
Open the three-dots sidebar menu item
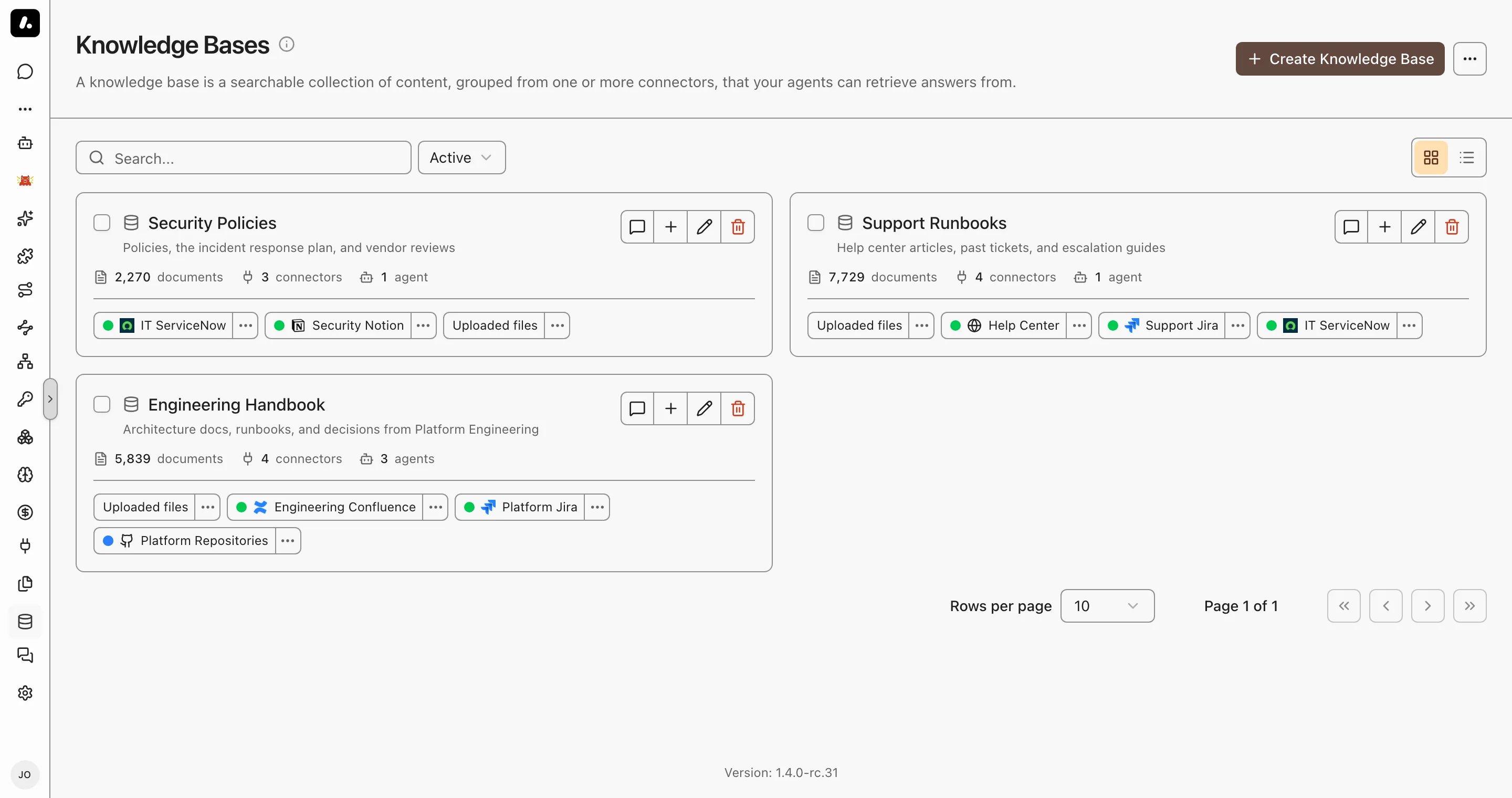point(25,109)
